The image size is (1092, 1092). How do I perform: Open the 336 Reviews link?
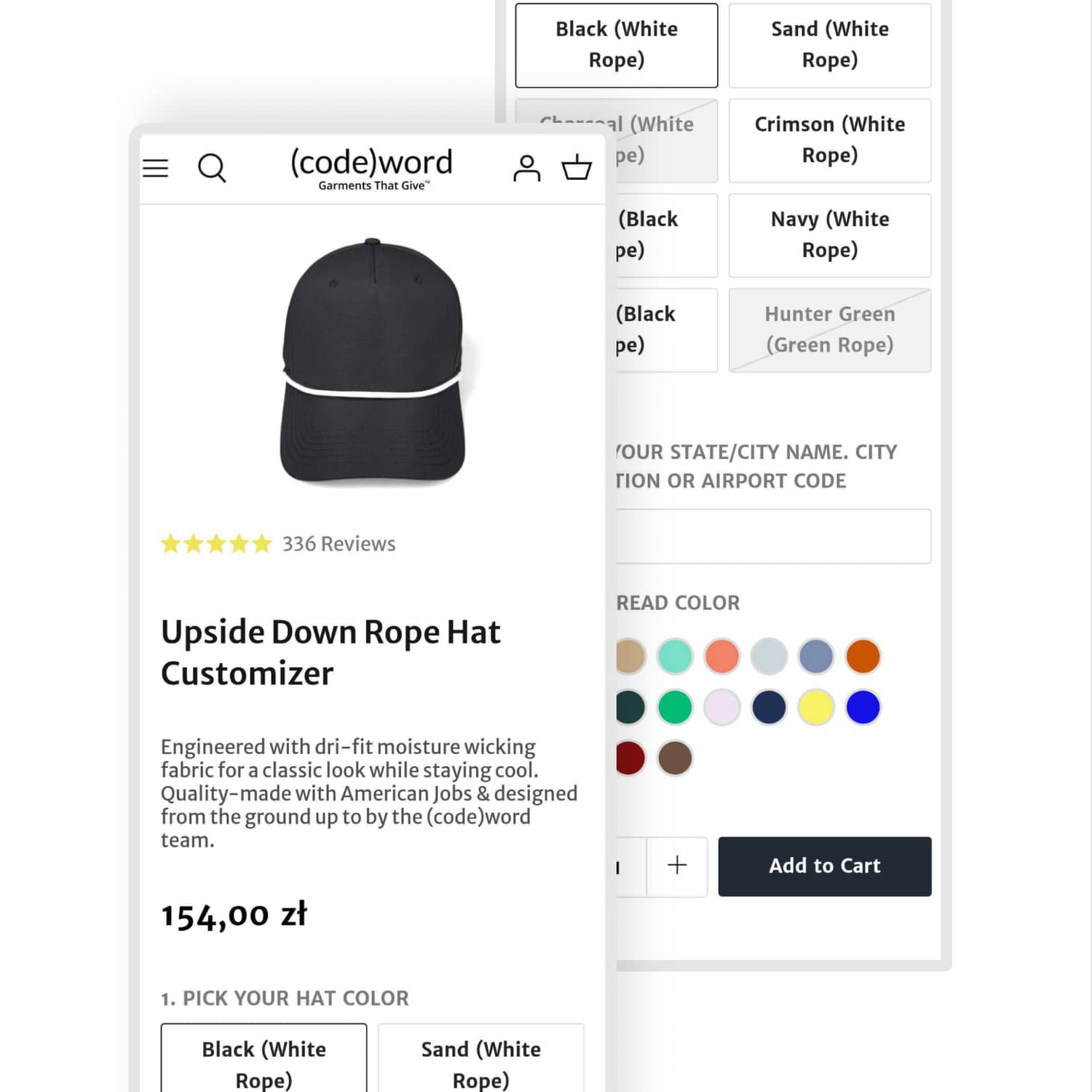click(x=339, y=543)
